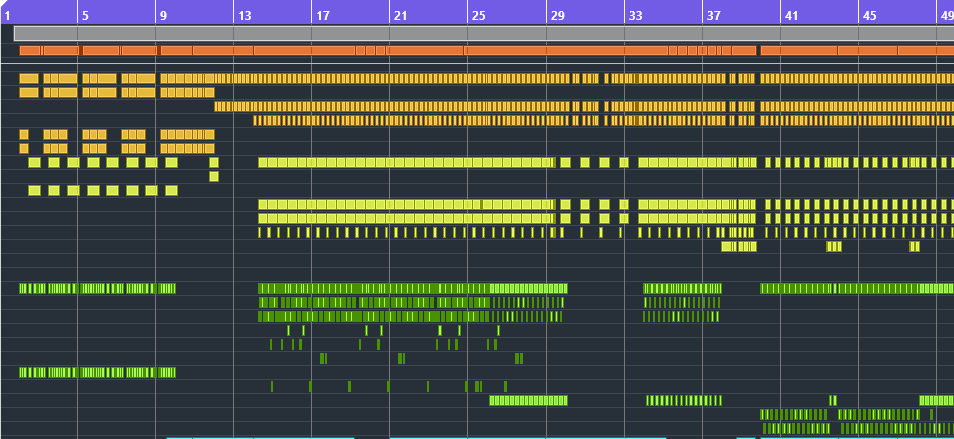Set the position to bar 21 on ruler
Image resolution: width=954 pixels, height=439 pixels.
(400, 15)
